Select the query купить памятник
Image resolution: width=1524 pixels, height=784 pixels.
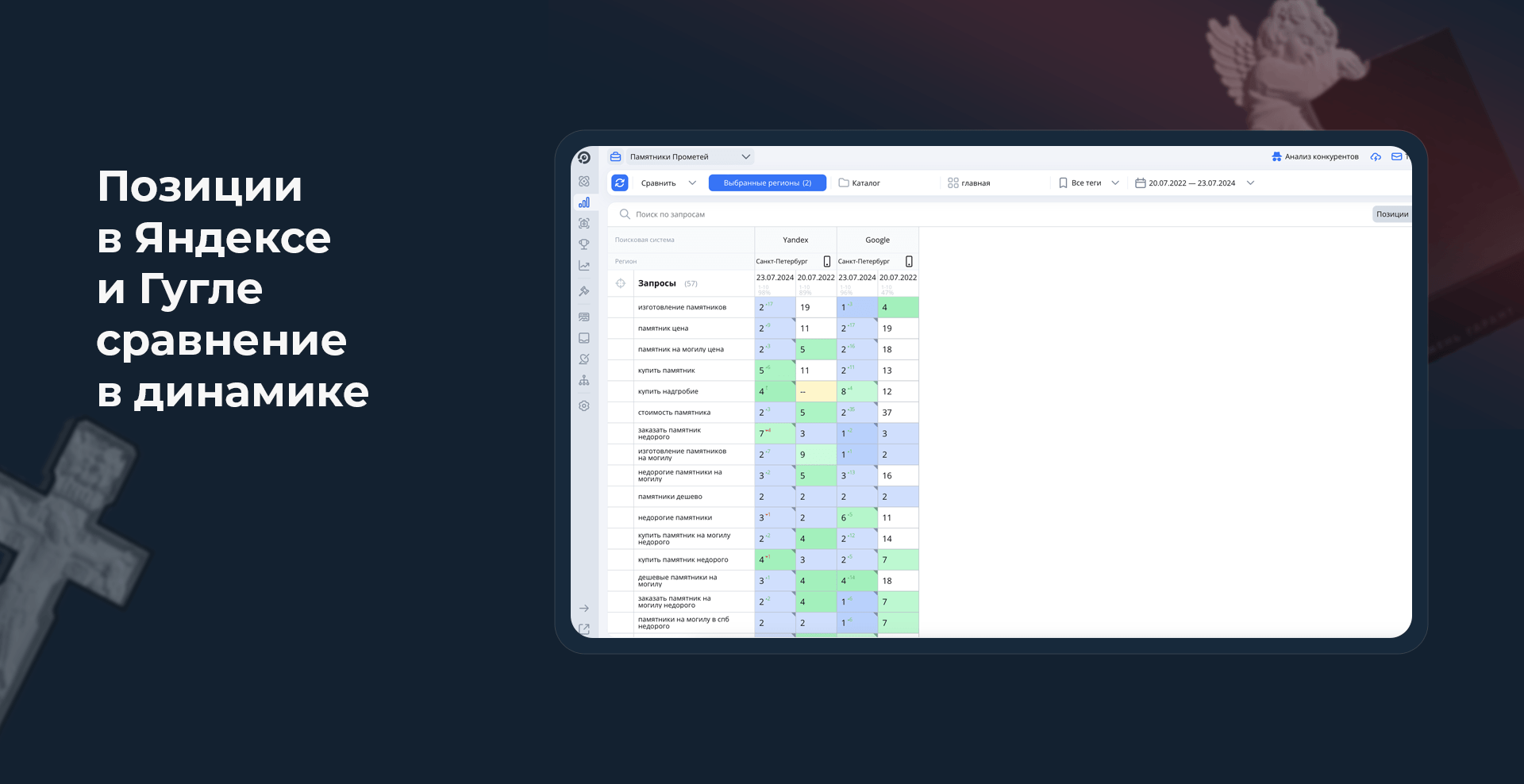(667, 371)
